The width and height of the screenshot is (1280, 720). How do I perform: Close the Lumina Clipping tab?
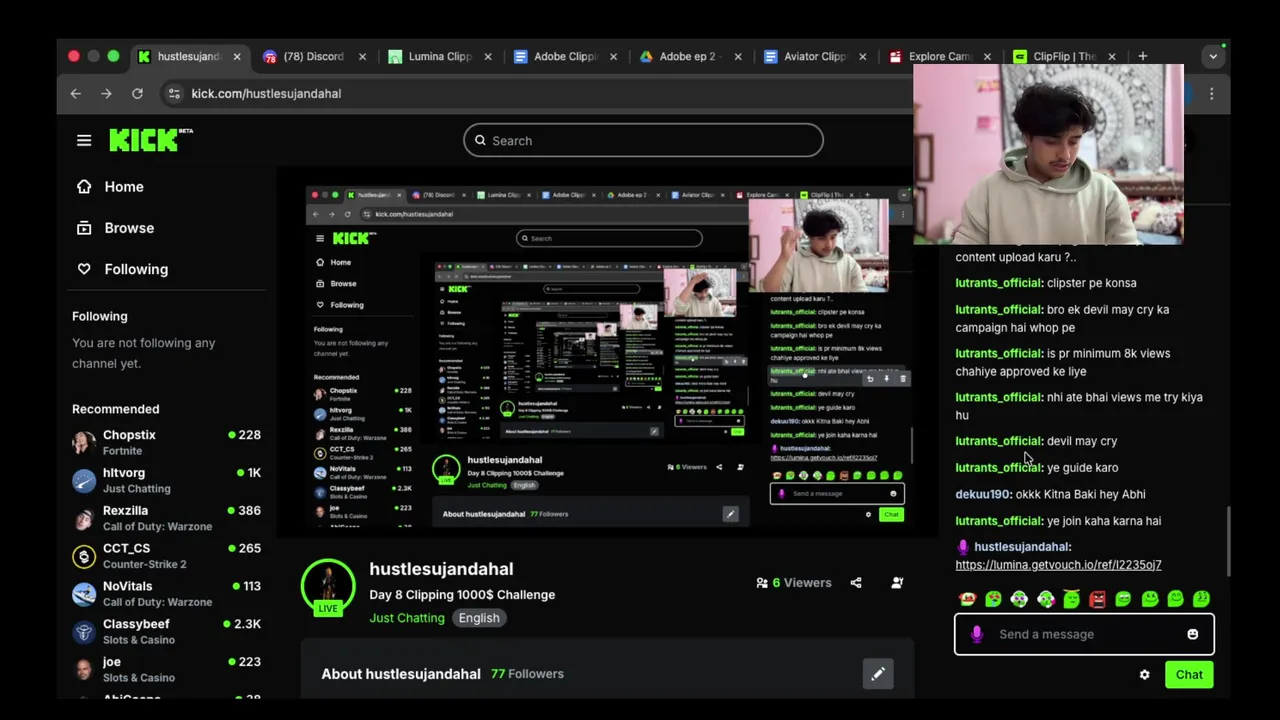pyautogui.click(x=488, y=56)
